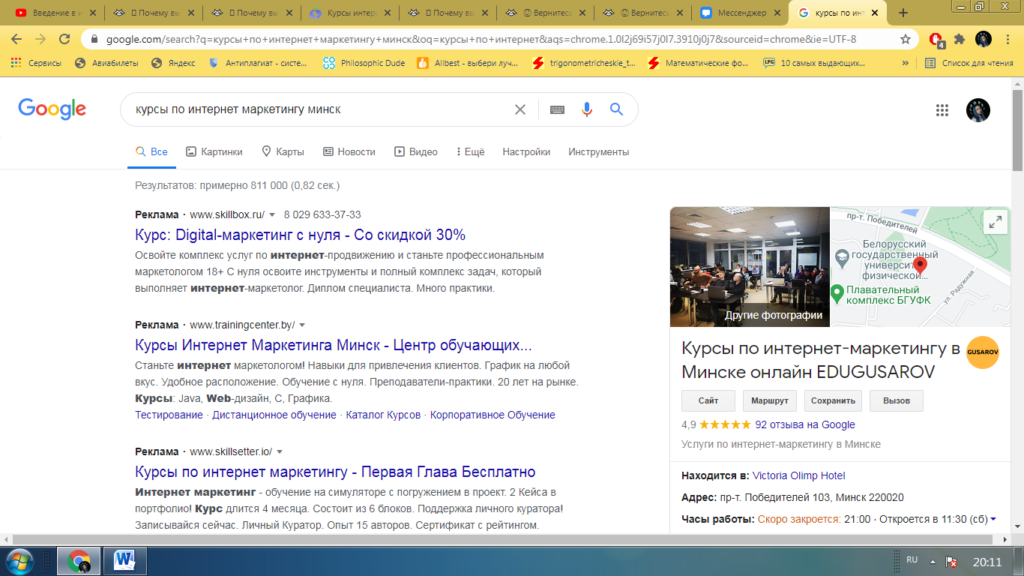The height and width of the screenshot is (576, 1024).
Task: Go back with the browser back arrow
Action: 16,39
